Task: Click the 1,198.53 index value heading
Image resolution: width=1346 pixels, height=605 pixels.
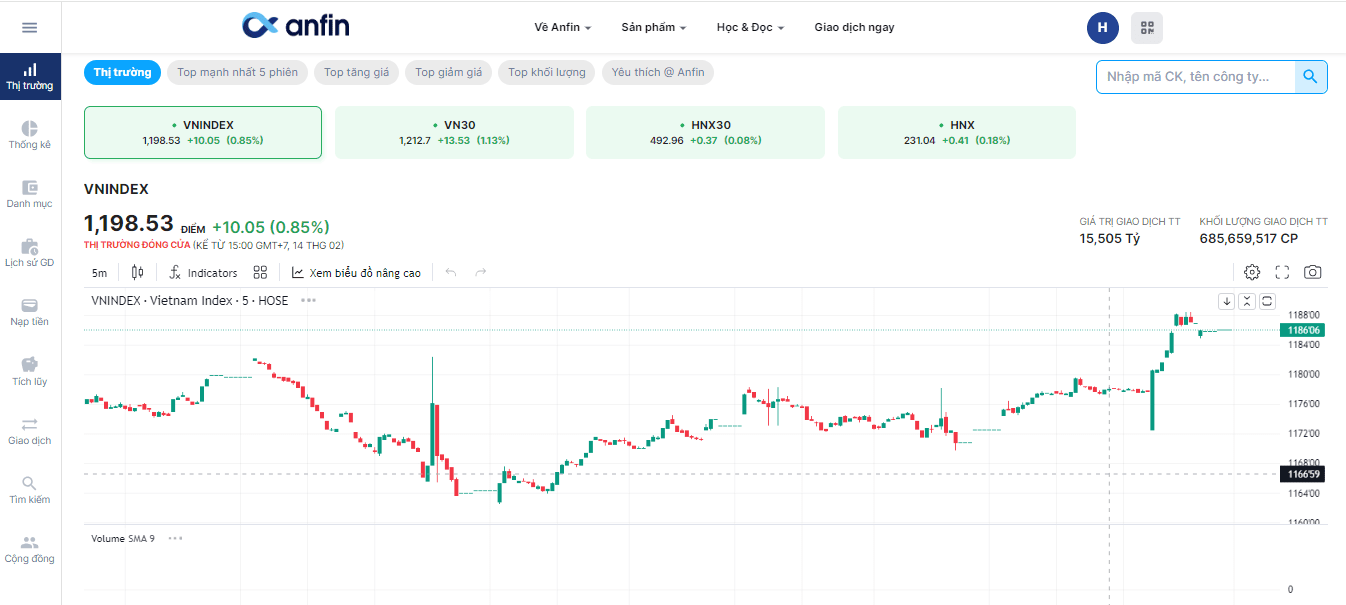Action: [x=129, y=224]
